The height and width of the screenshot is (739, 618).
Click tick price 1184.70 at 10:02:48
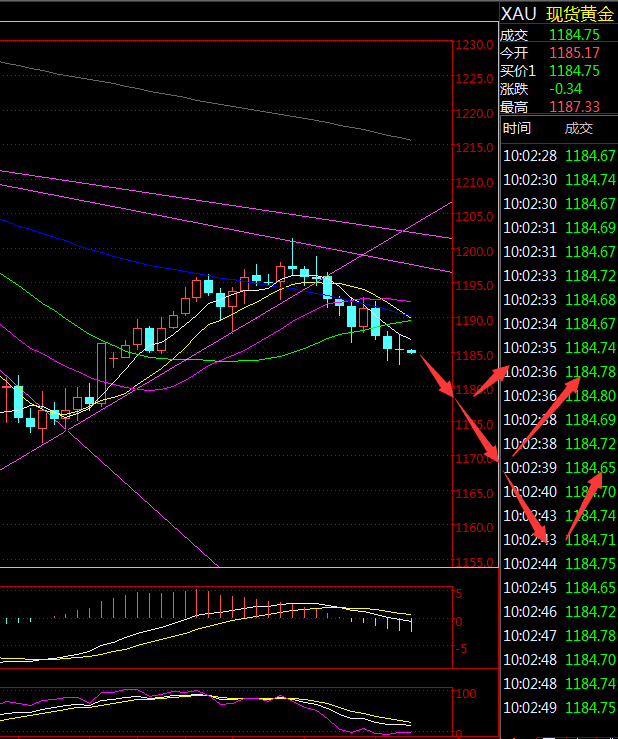tap(590, 659)
